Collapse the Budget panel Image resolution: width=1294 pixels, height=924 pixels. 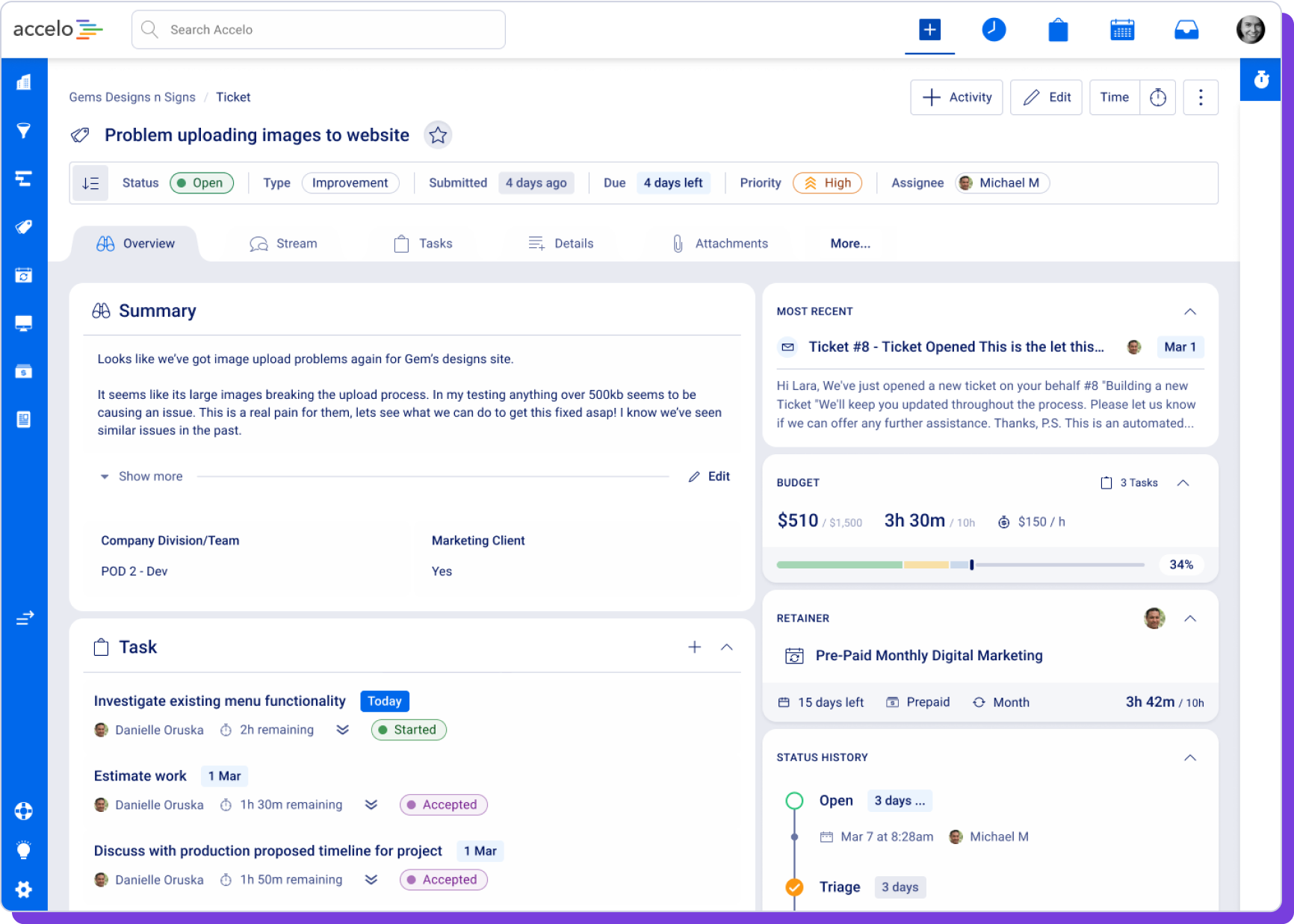1183,483
